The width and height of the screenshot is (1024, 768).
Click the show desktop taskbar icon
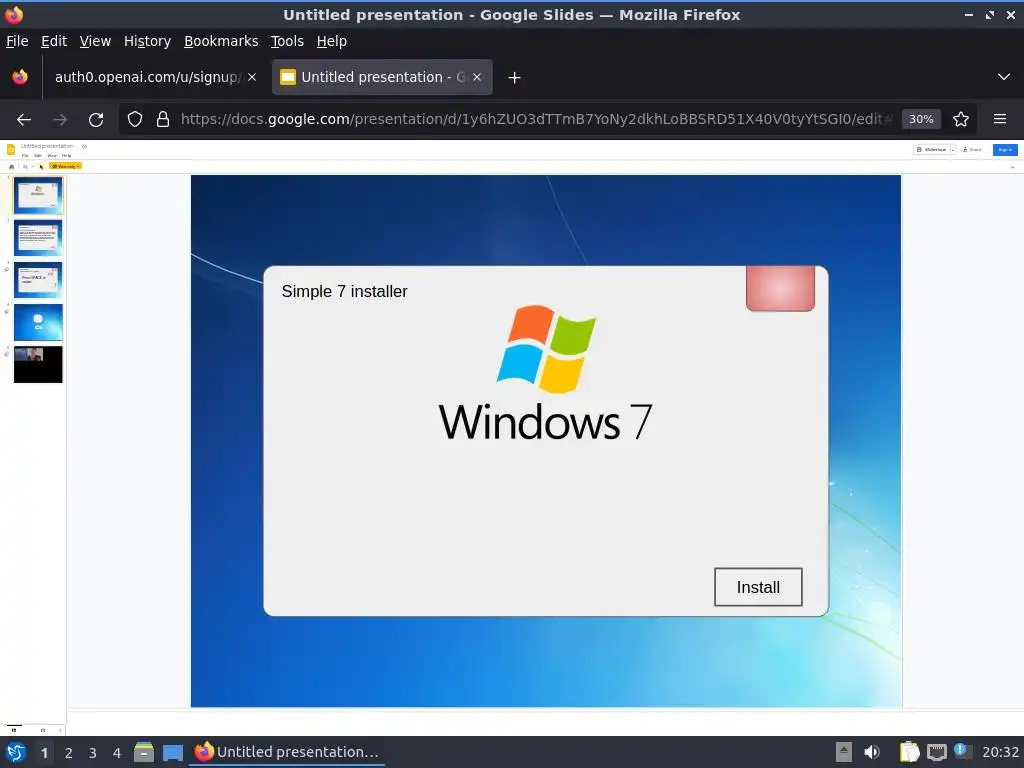click(173, 752)
